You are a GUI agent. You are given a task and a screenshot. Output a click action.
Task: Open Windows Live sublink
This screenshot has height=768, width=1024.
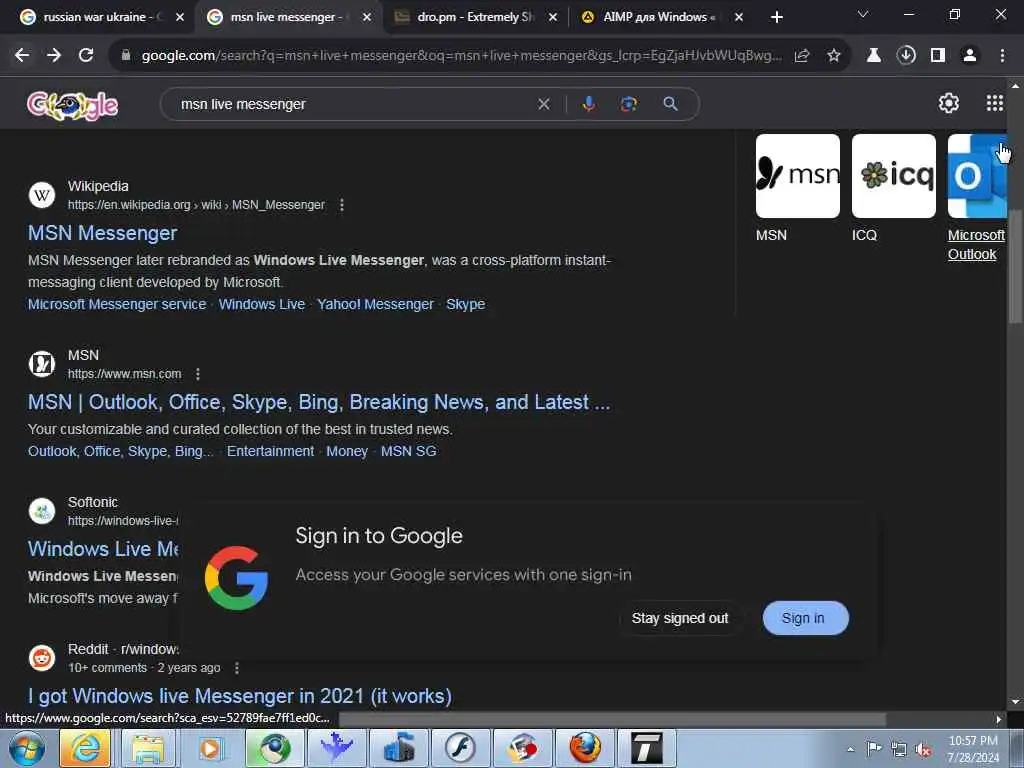pos(261,304)
